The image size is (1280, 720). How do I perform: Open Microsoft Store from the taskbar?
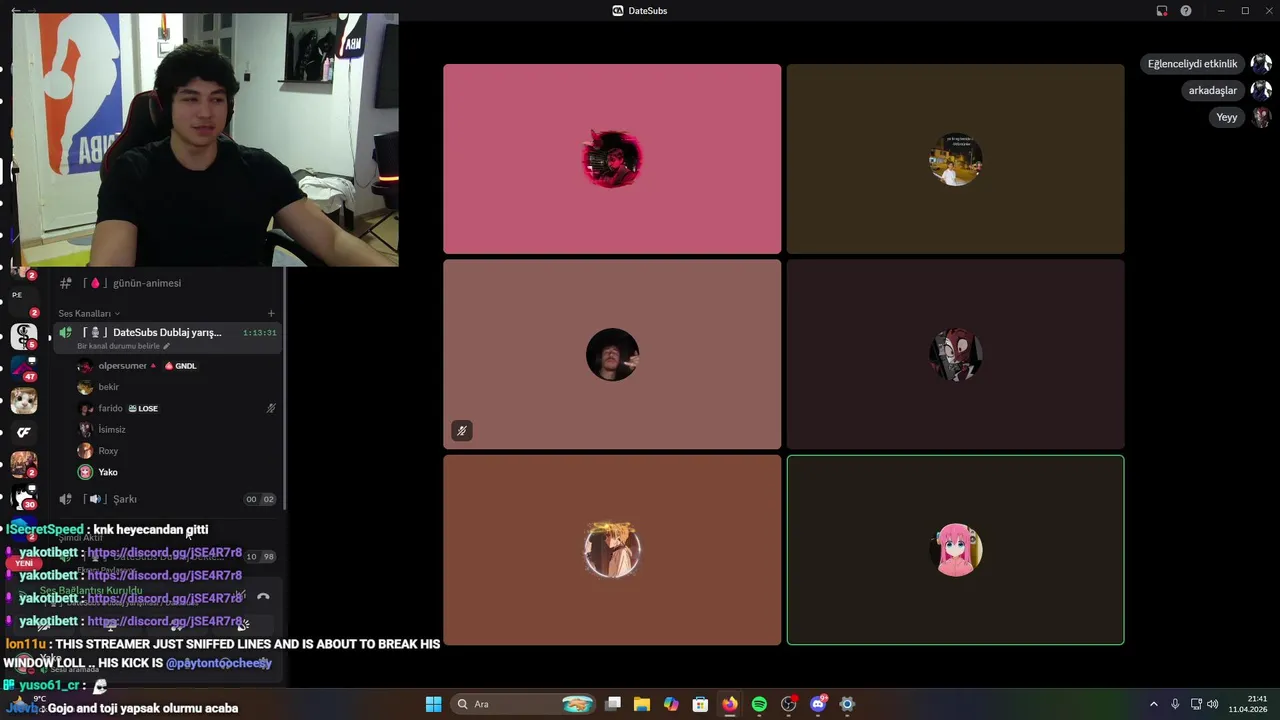(x=700, y=704)
